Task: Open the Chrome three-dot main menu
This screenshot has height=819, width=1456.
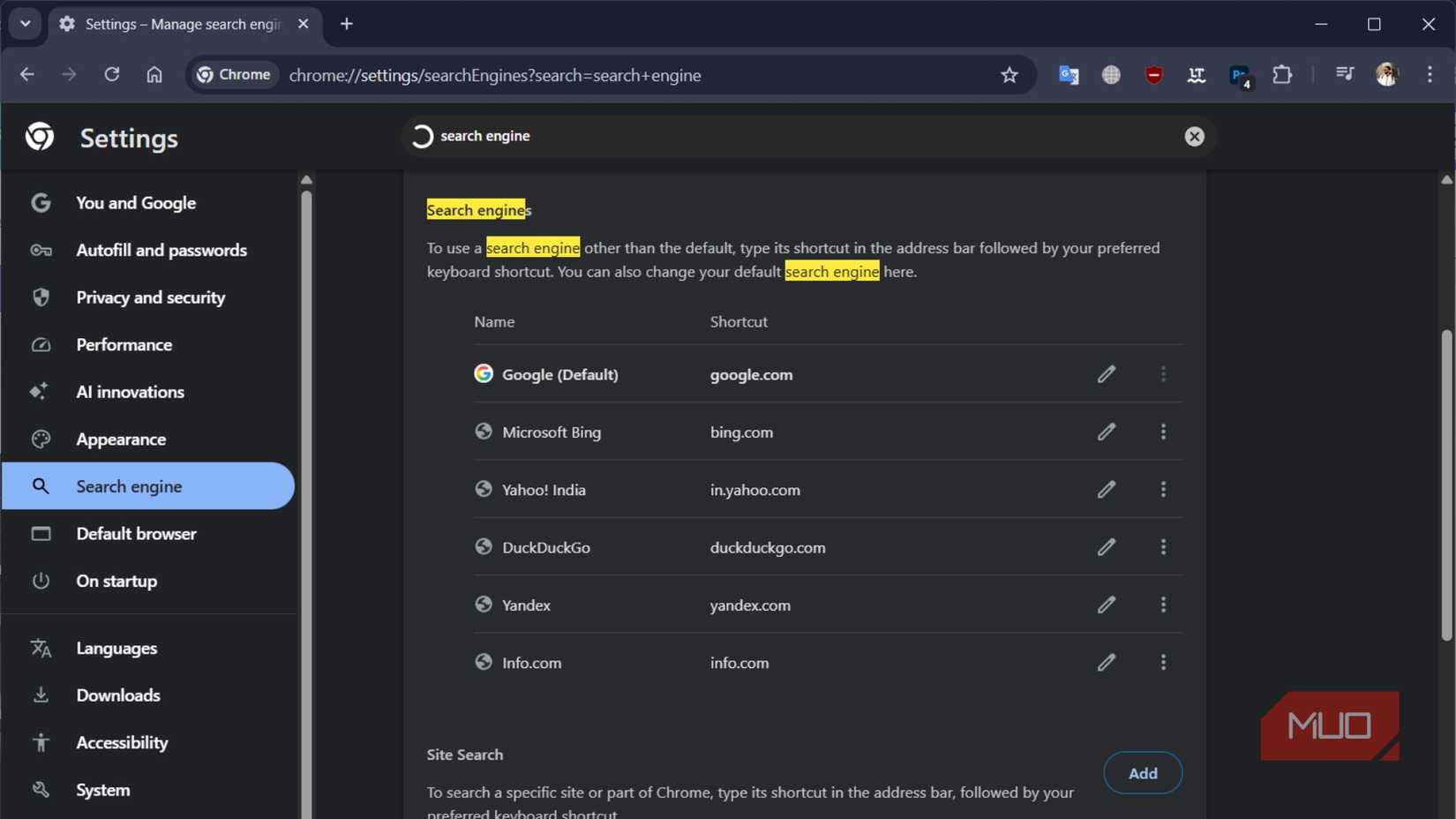Action: point(1430,75)
